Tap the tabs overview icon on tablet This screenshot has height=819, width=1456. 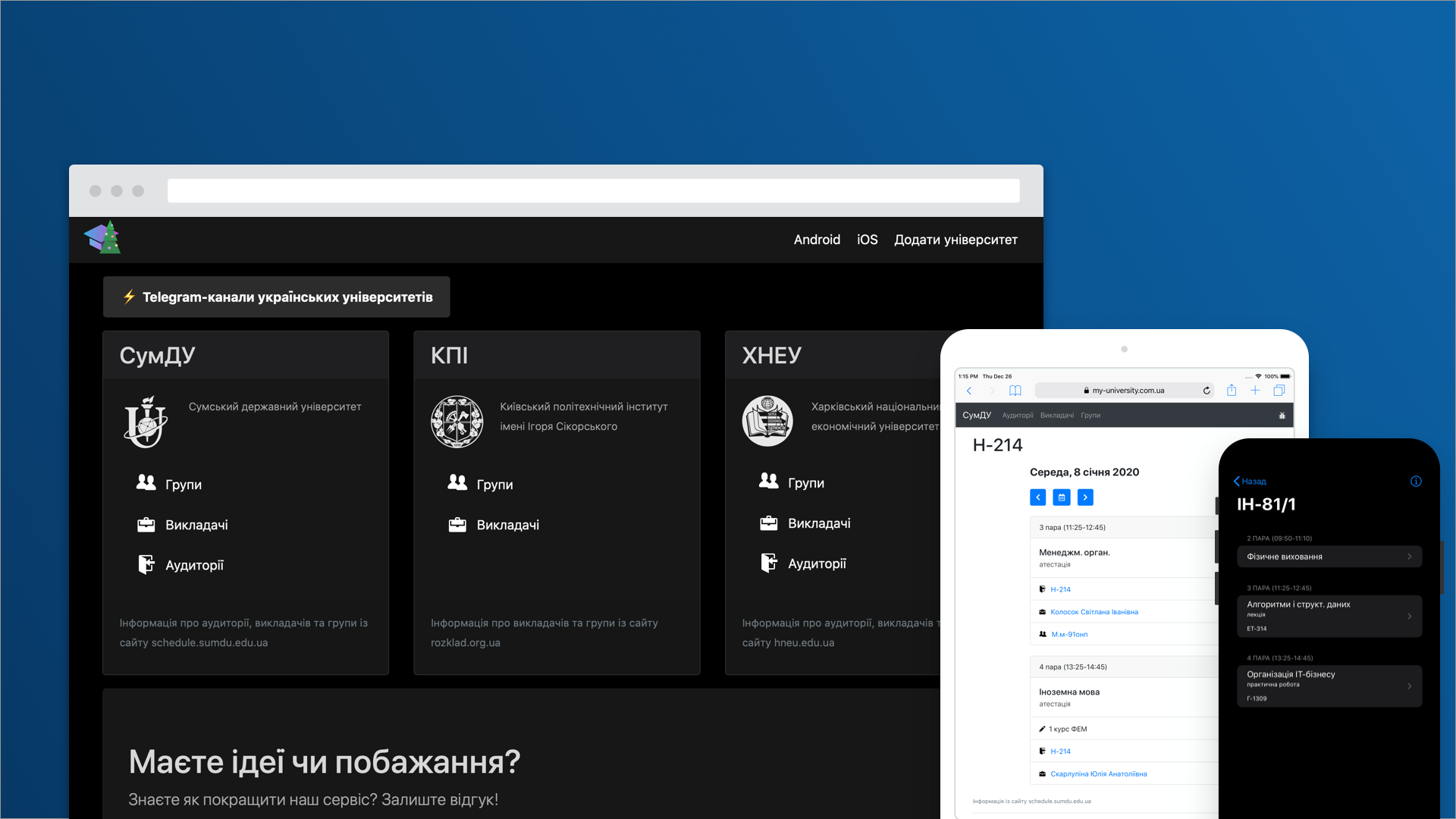click(1279, 391)
